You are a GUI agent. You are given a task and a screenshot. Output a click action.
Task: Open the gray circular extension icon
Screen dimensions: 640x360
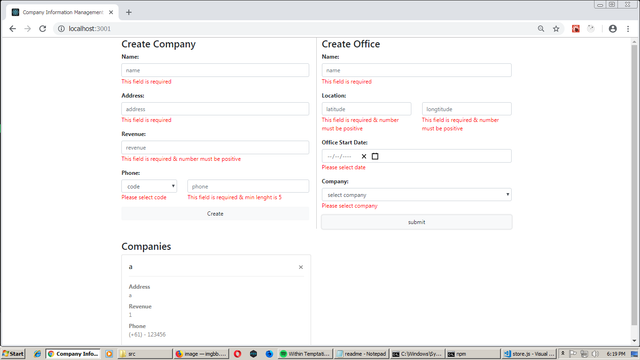tap(591, 29)
